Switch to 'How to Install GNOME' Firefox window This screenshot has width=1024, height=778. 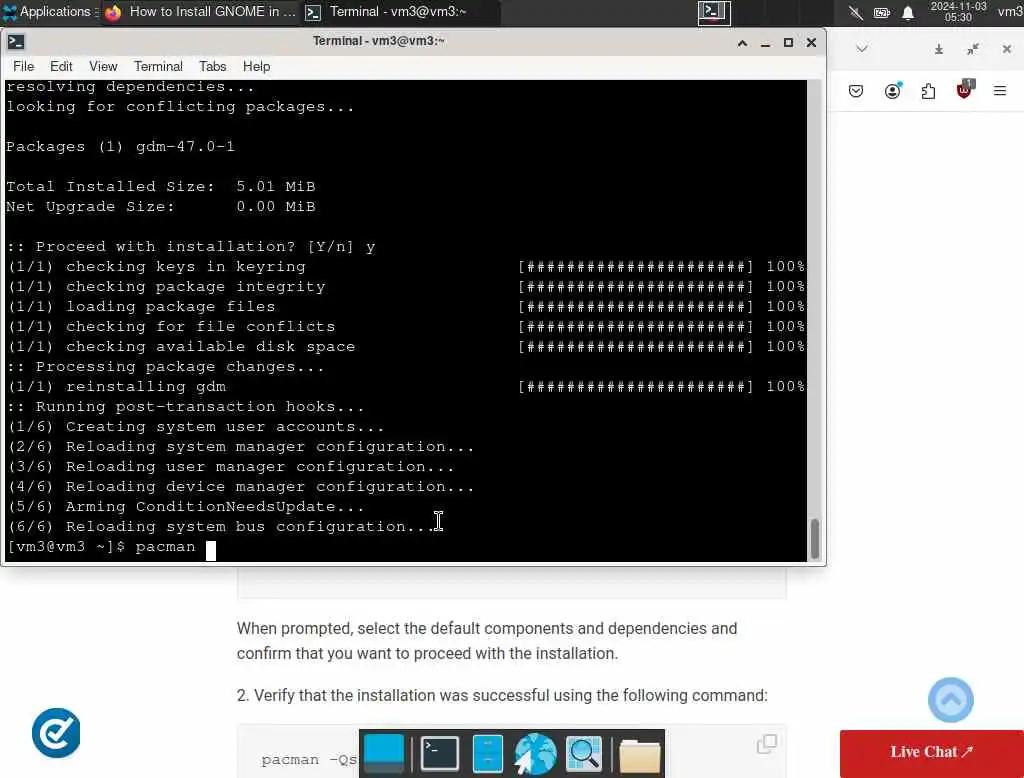pos(200,12)
